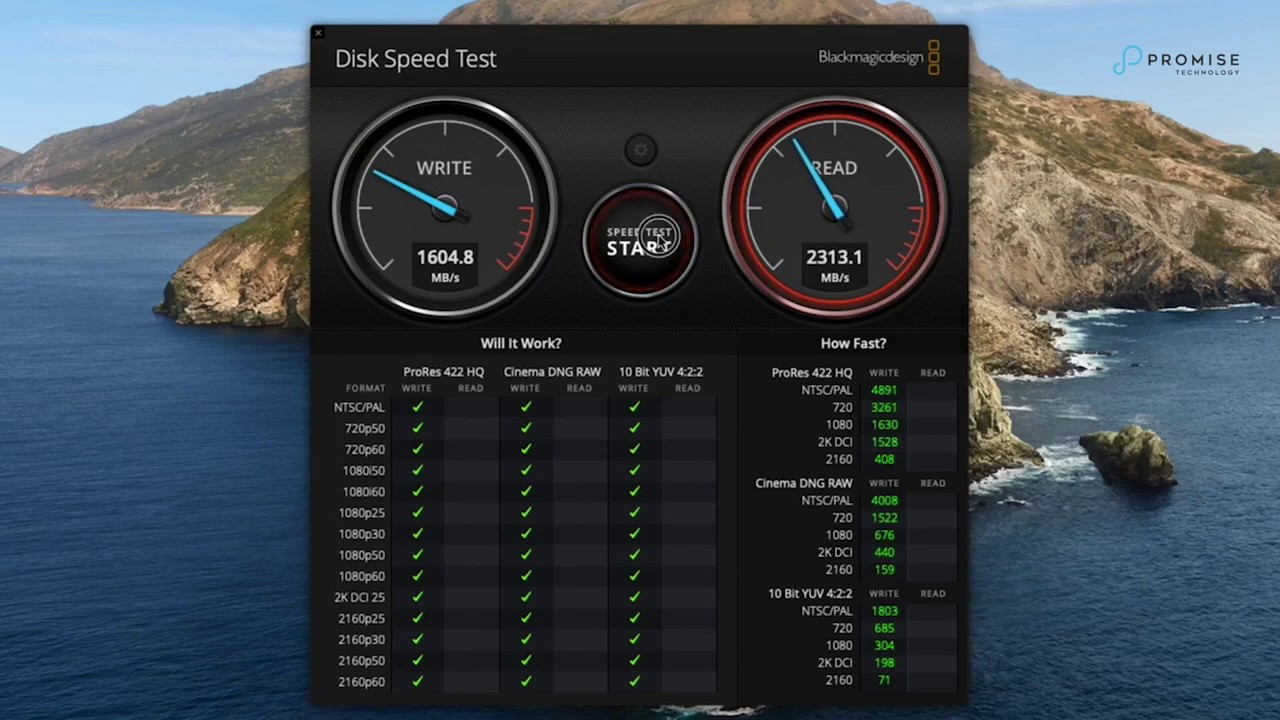Click Cinema DNG RAW column header in Will It Work
Screen dimensions: 1280x720
tap(552, 372)
